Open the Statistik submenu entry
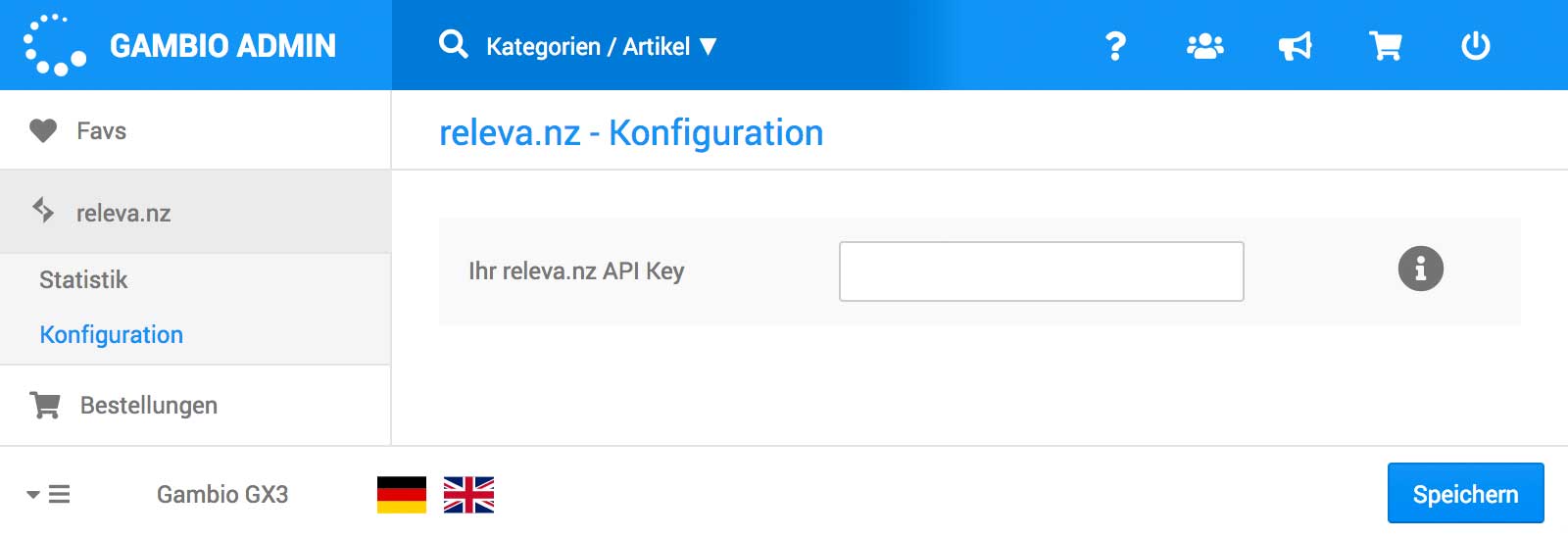Screen dimensions: 1568x539 pyautogui.click(x=83, y=280)
